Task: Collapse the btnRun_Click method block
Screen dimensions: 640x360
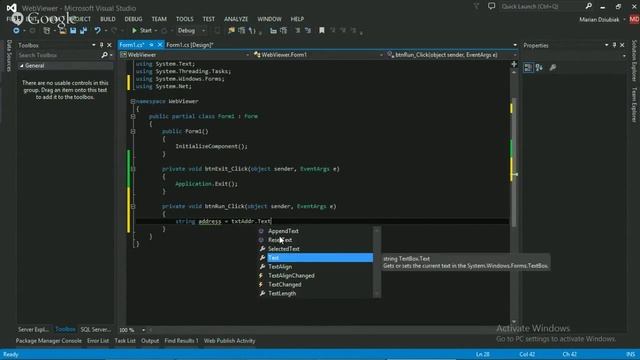Action: click(x=133, y=207)
